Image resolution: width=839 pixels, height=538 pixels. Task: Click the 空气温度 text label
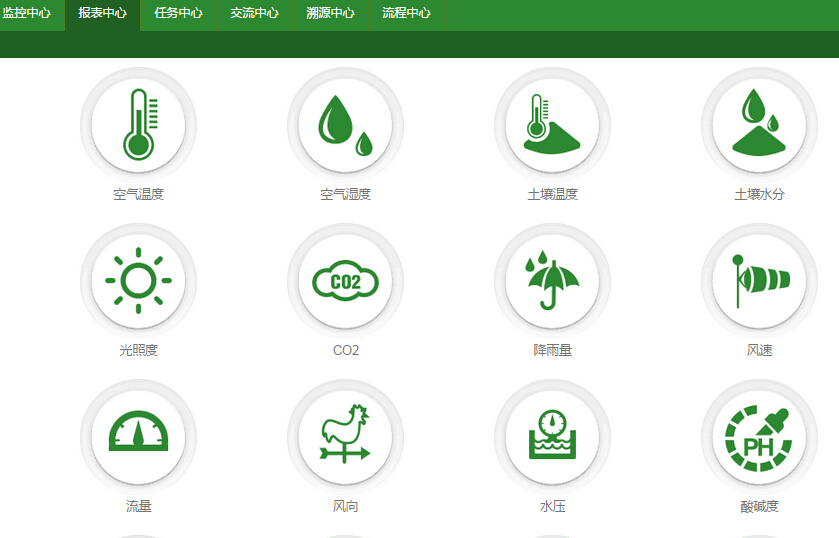(138, 194)
